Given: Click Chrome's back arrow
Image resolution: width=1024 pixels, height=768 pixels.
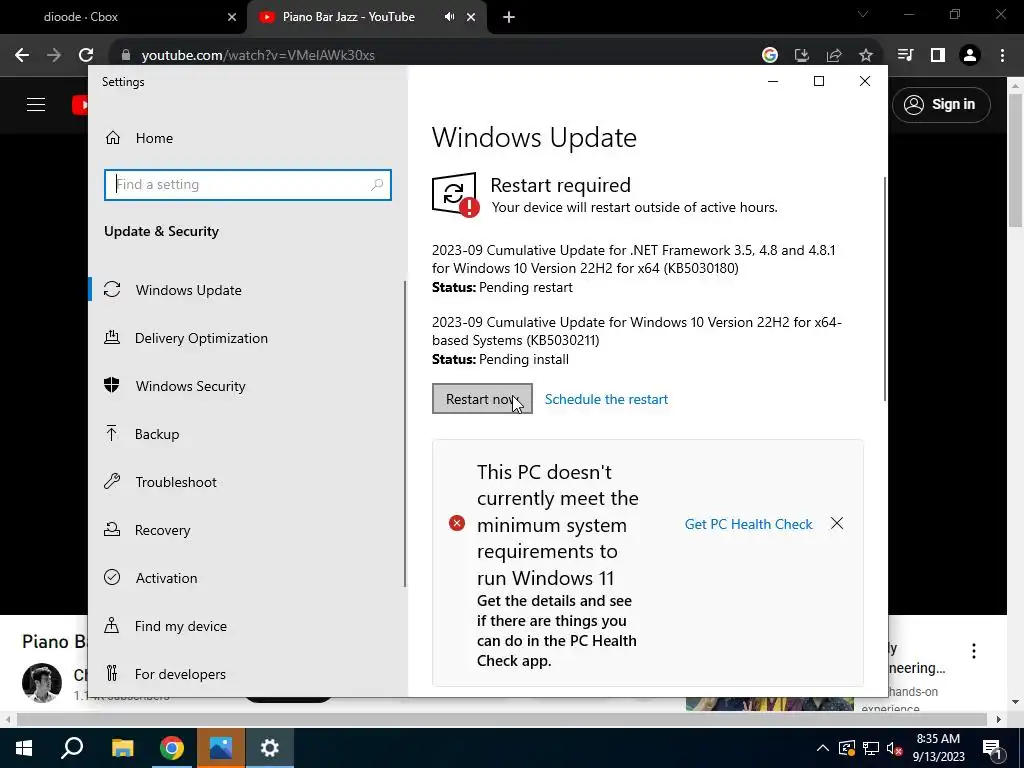Looking at the screenshot, I should tap(22, 55).
